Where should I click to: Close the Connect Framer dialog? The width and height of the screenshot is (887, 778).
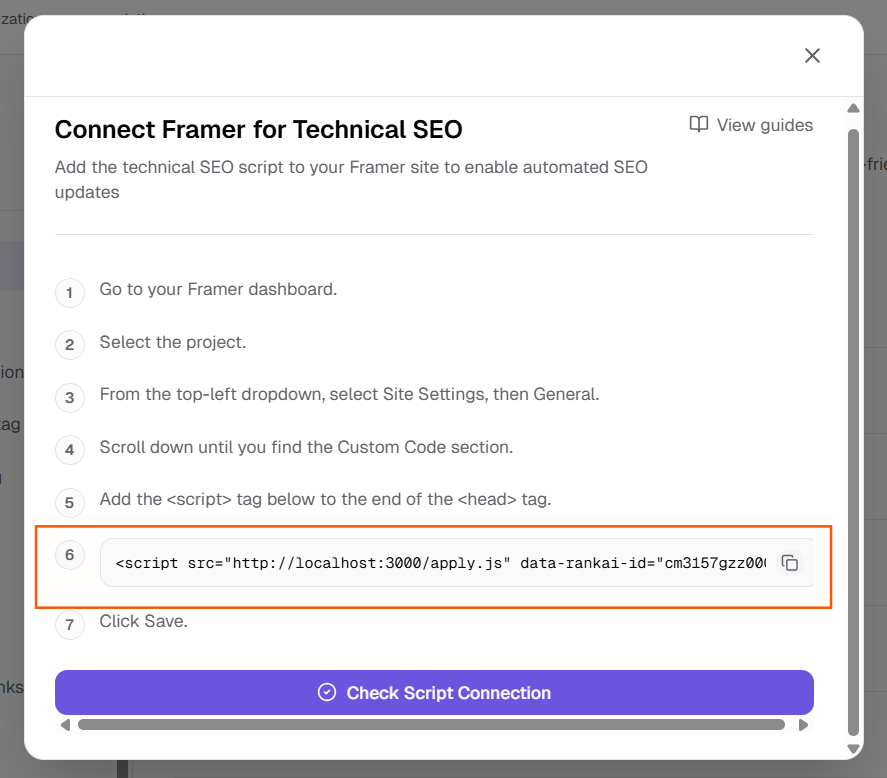pyautogui.click(x=812, y=56)
